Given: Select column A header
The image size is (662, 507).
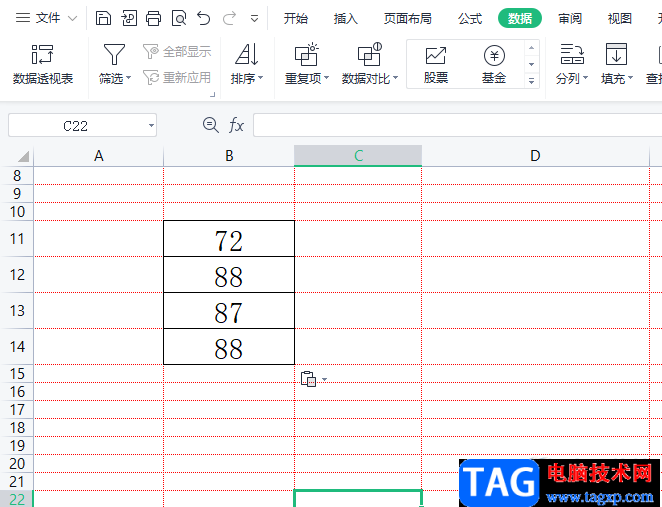Looking at the screenshot, I should click(x=98, y=156).
